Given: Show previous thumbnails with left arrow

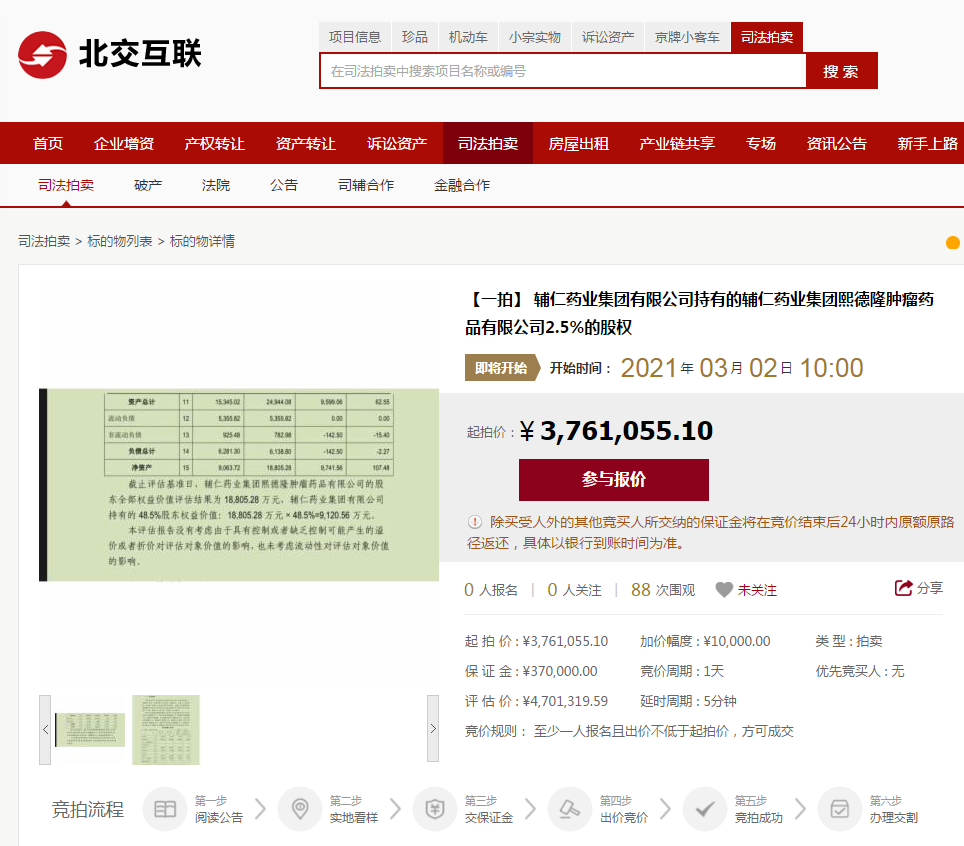Looking at the screenshot, I should [45, 729].
